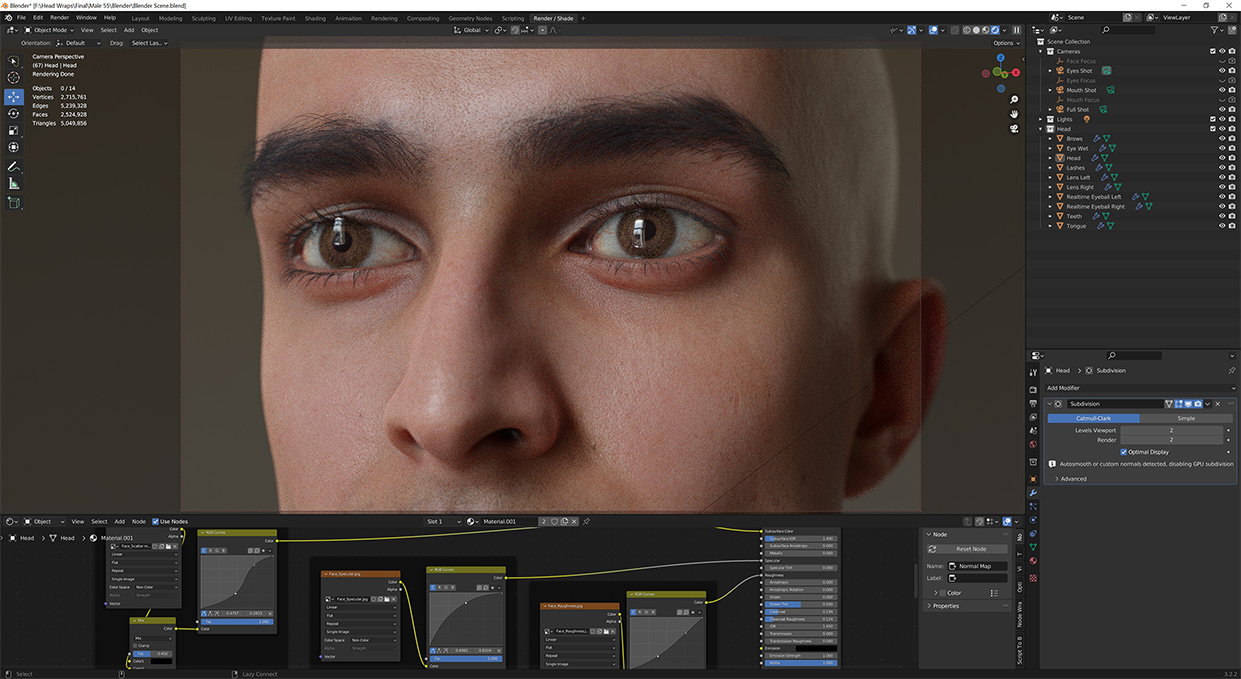Click the outliner search field

tap(1130, 29)
